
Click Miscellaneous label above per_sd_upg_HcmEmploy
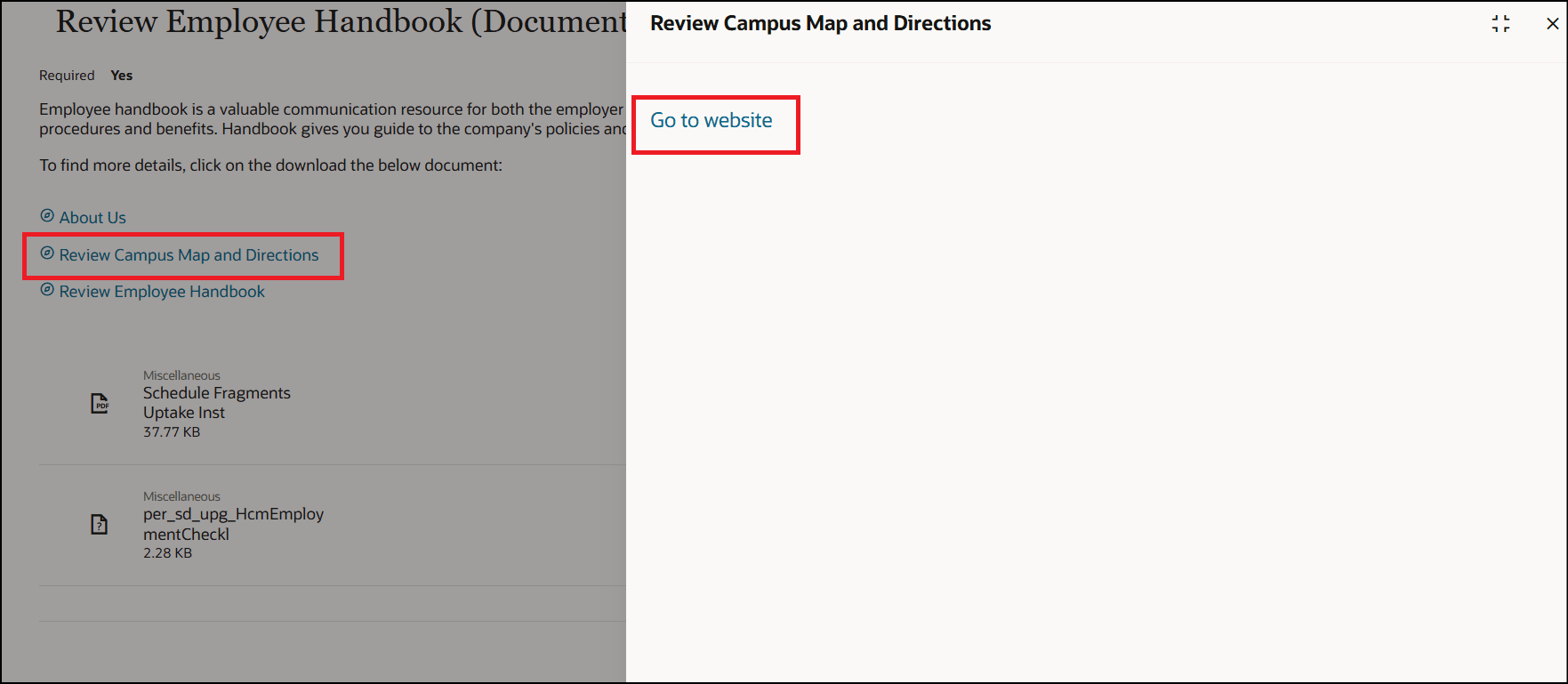181,496
